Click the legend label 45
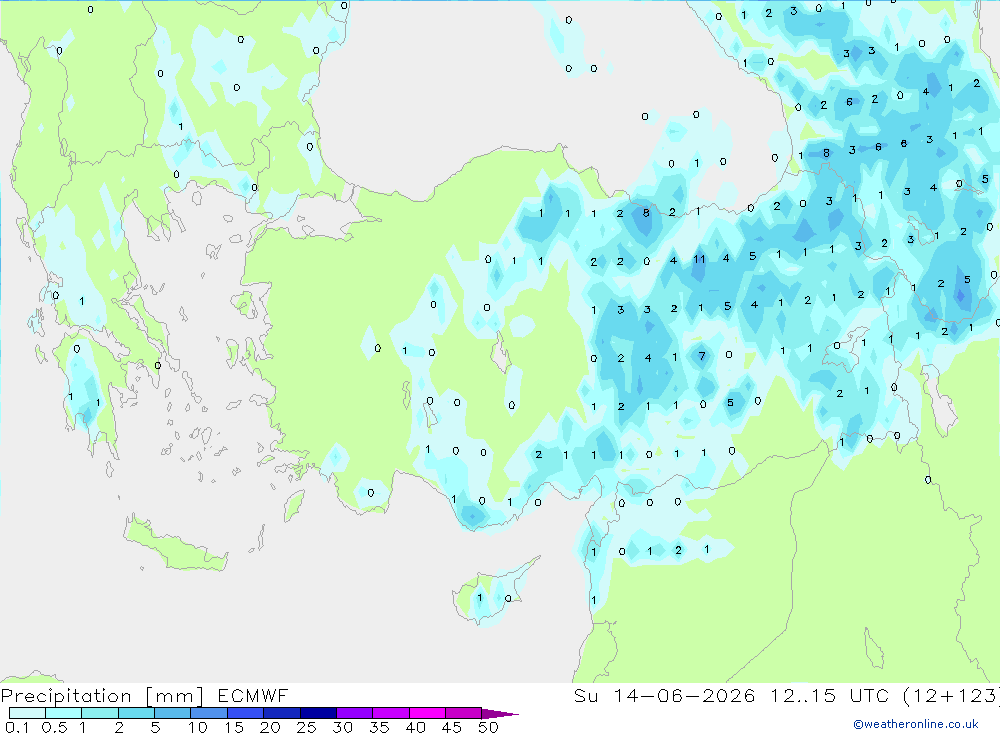The image size is (1000, 733). pyautogui.click(x=452, y=727)
